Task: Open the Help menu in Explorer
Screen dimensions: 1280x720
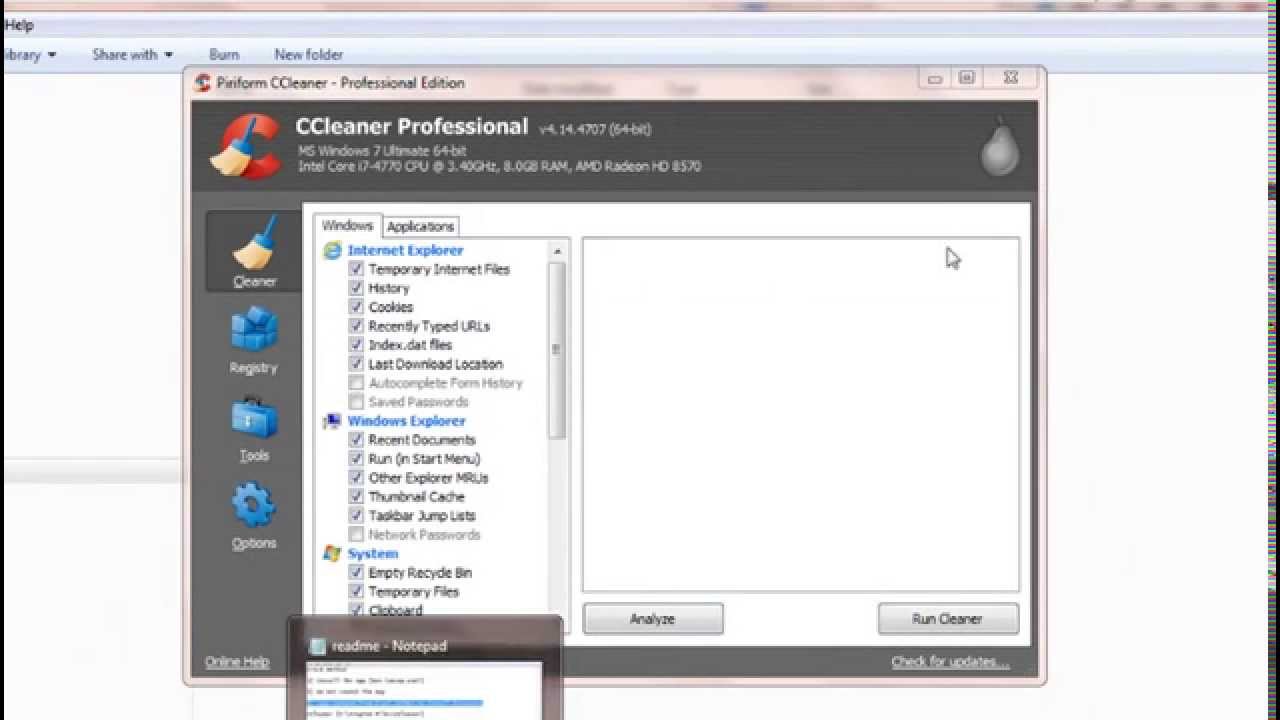Action: pos(18,25)
